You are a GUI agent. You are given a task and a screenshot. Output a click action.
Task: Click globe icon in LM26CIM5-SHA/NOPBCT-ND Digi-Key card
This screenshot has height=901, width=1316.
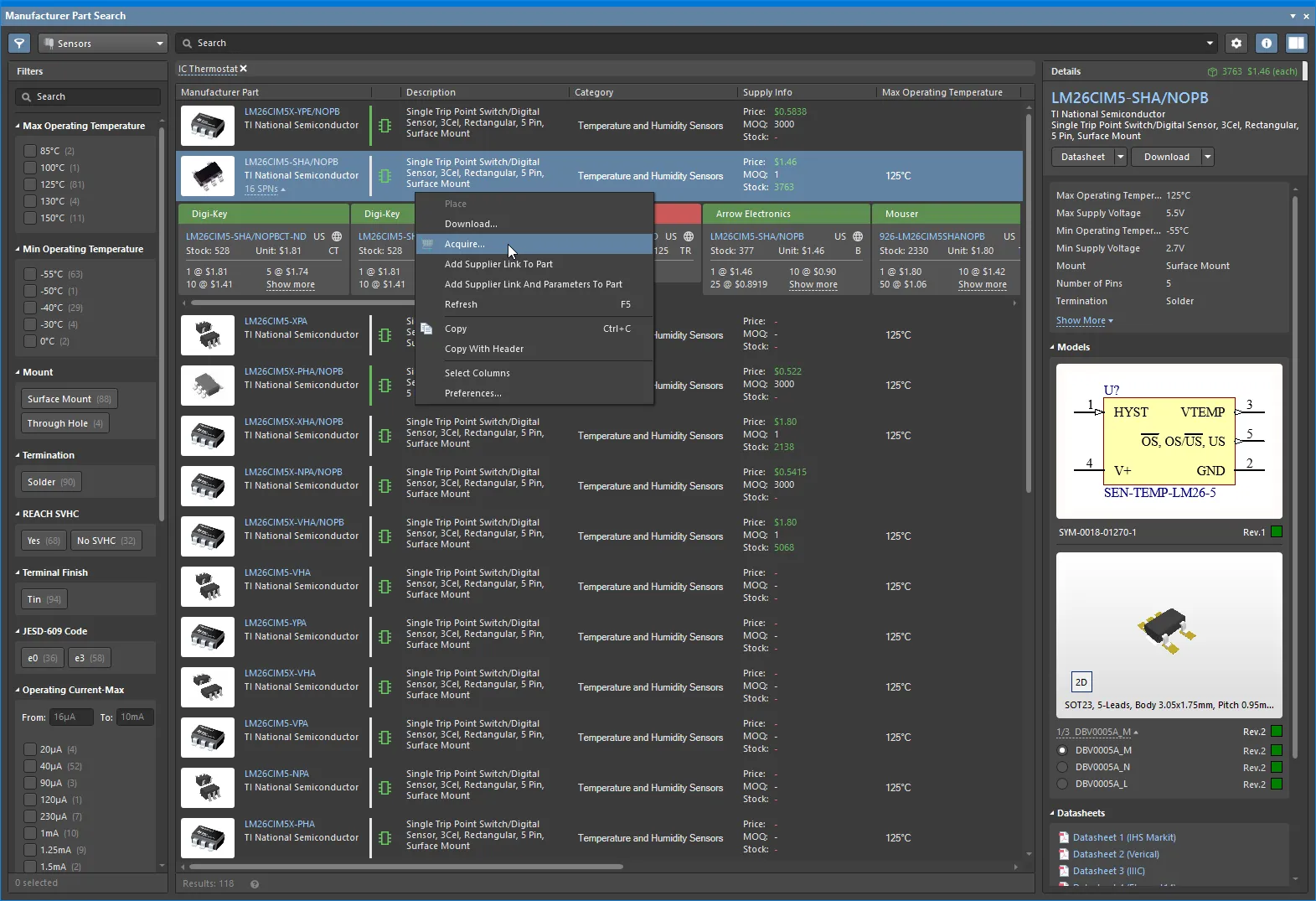(337, 236)
